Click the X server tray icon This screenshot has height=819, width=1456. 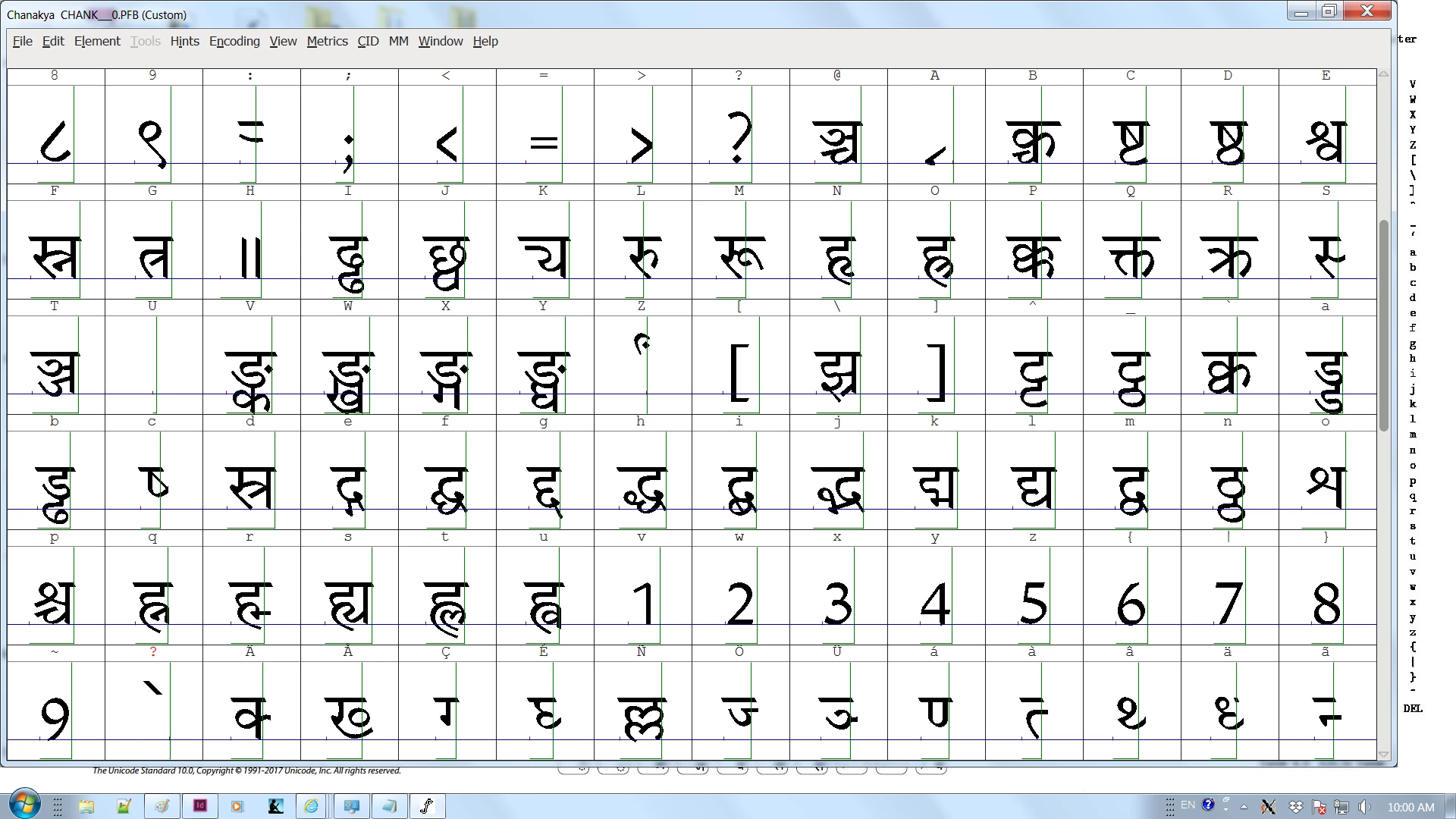[x=1268, y=807]
